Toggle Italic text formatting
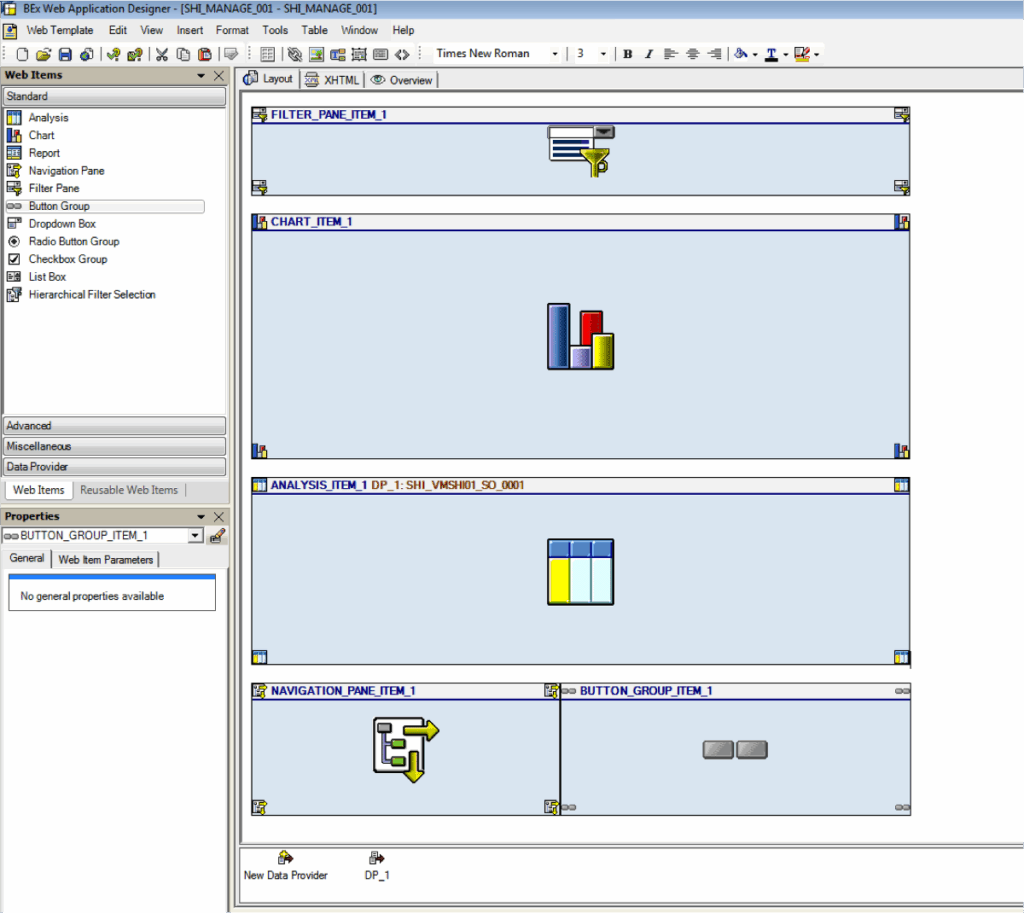 click(x=648, y=54)
